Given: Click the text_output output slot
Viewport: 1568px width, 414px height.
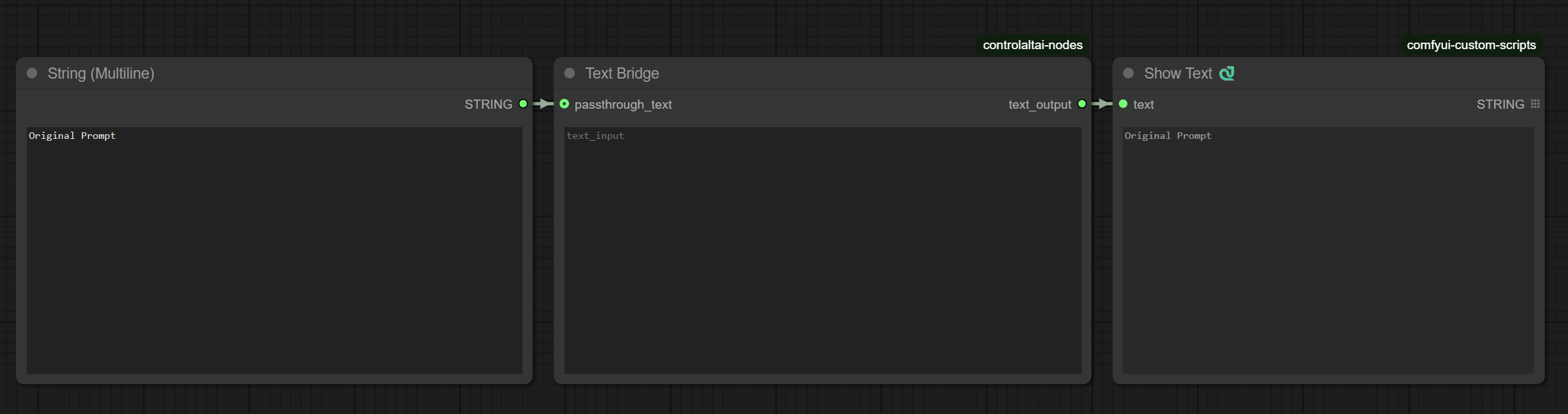Looking at the screenshot, I should tap(1082, 104).
